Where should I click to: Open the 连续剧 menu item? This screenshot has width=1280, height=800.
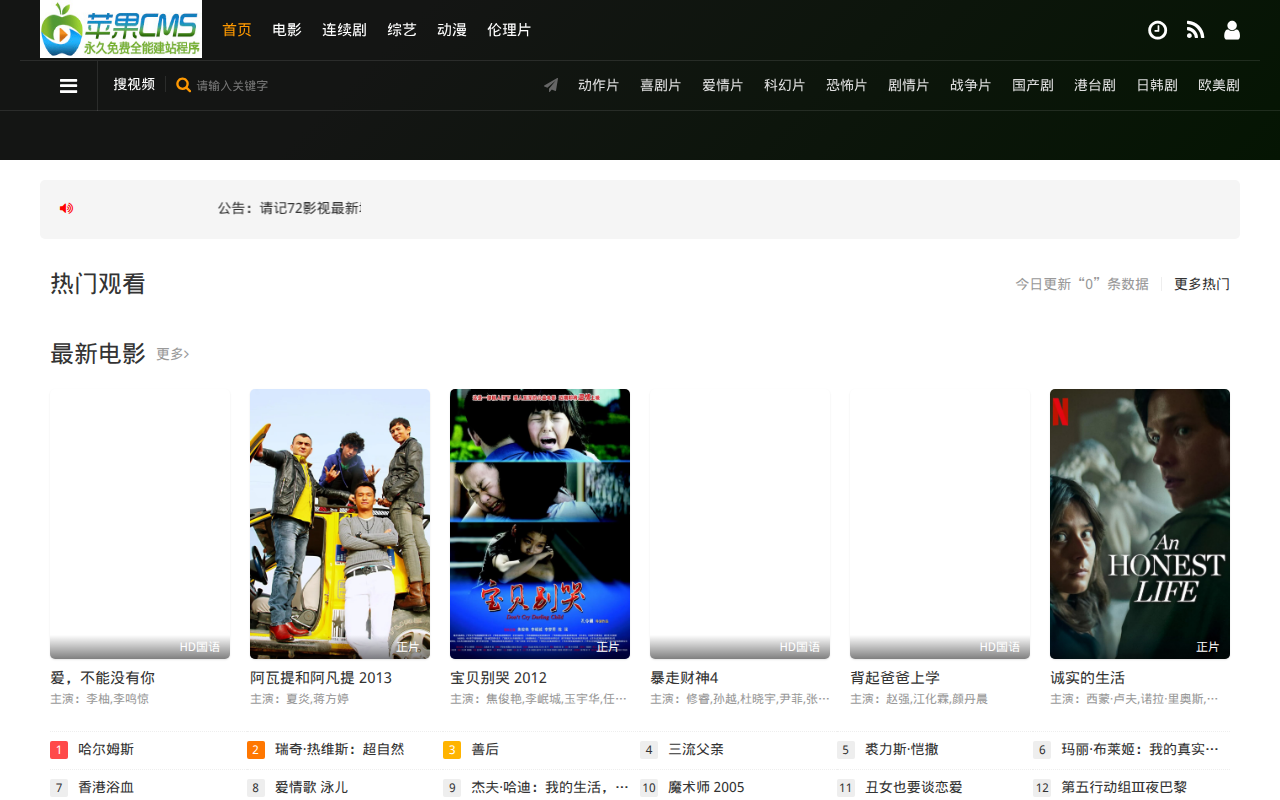(x=344, y=30)
